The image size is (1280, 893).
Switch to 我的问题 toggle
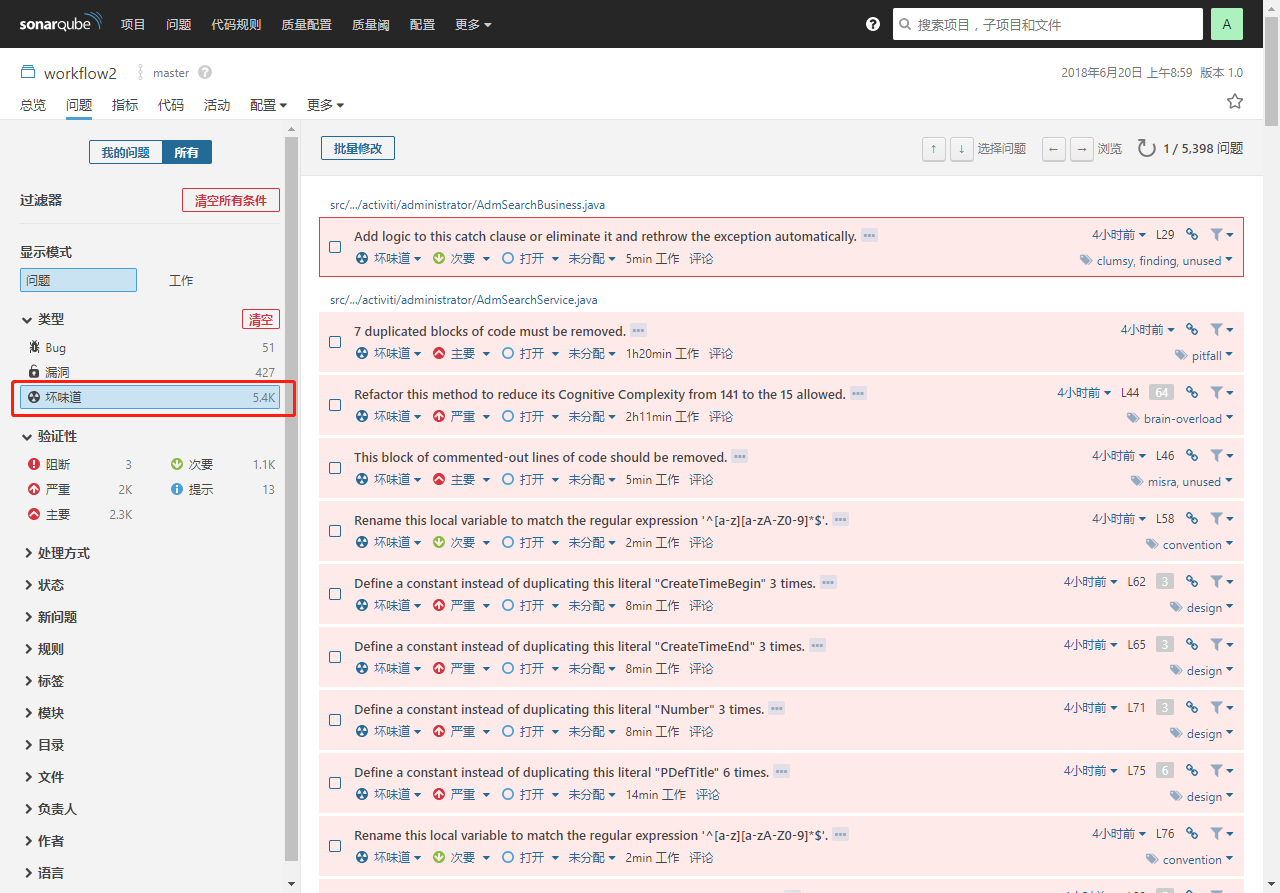tap(126, 152)
